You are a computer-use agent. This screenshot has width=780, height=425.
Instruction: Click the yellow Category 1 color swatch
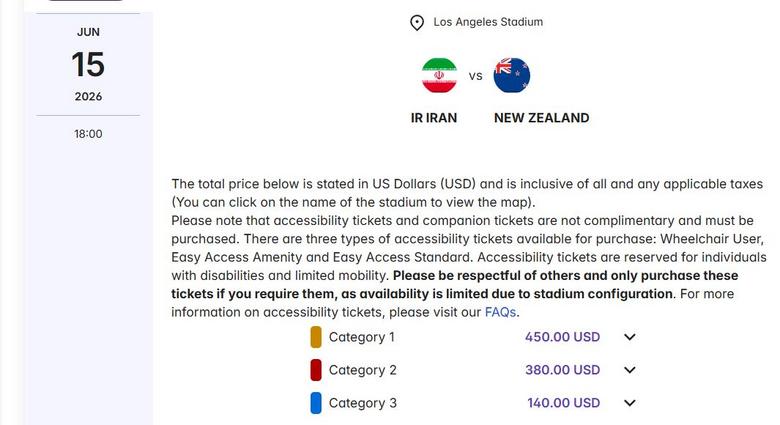coord(316,337)
